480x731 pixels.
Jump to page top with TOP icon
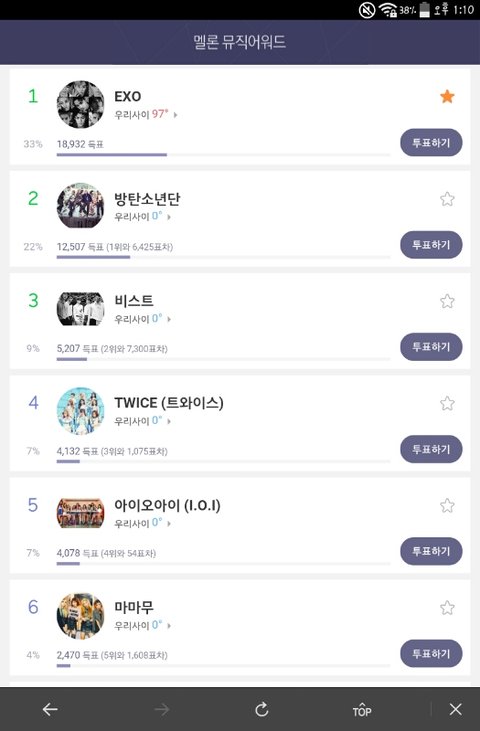(x=362, y=710)
